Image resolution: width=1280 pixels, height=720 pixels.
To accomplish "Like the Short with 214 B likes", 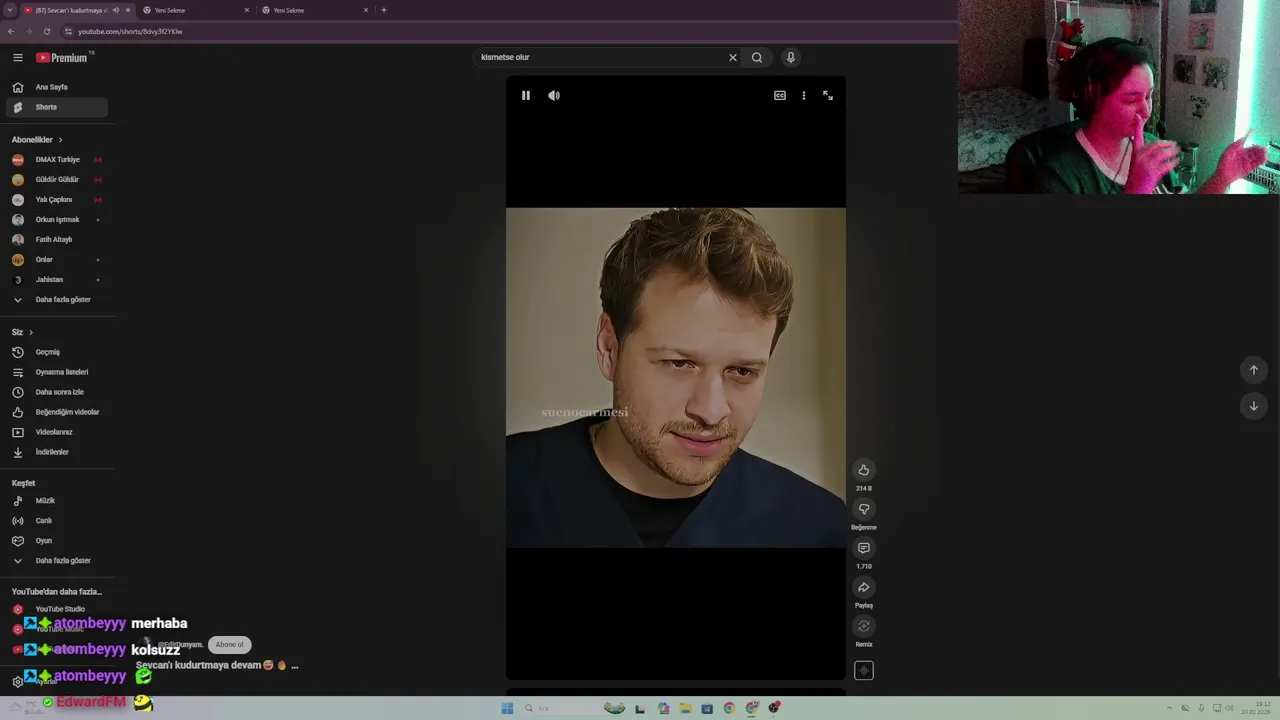I will pos(864,470).
